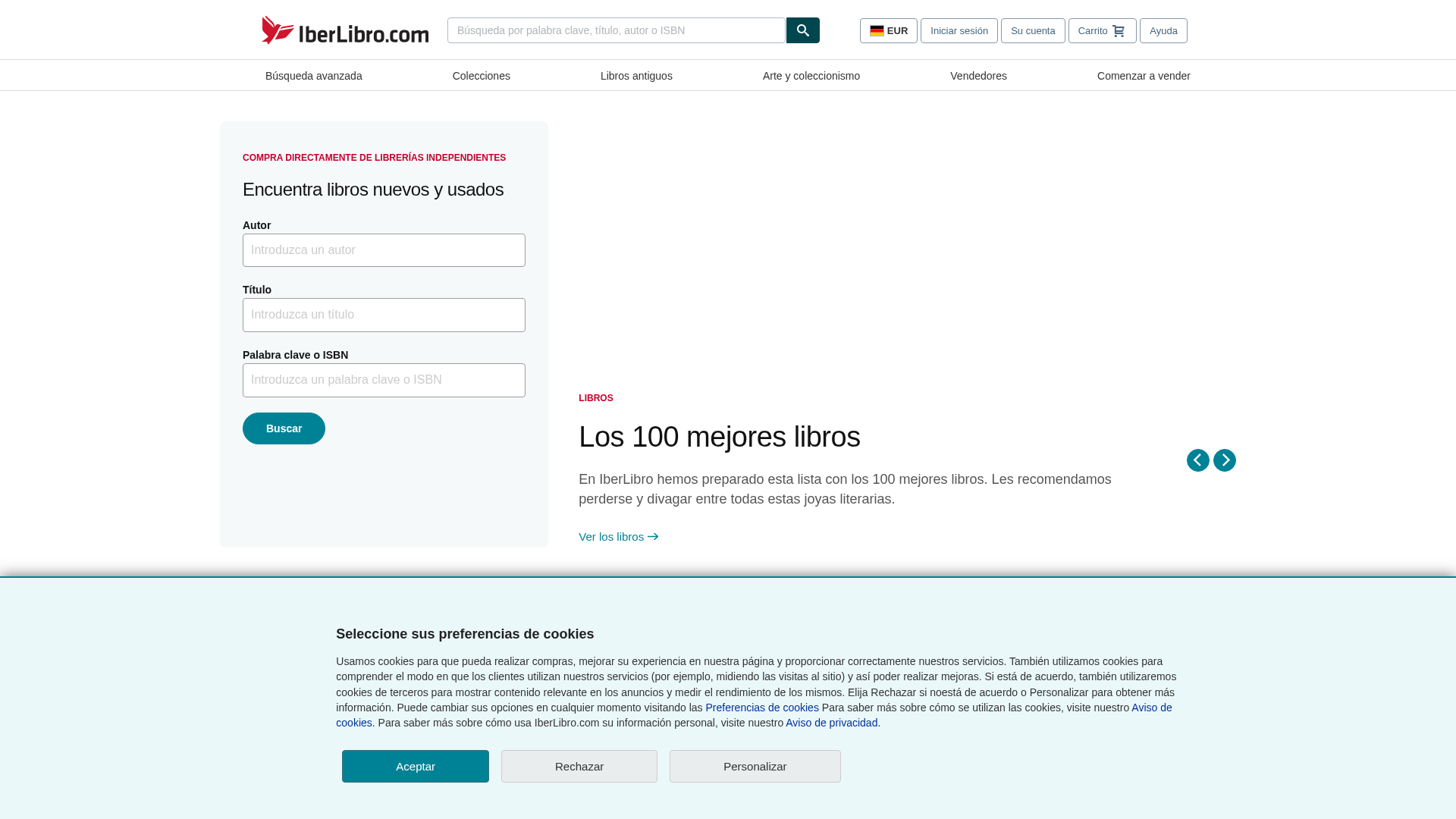Open Vendedores menu item
This screenshot has height=819, width=1456.
pos(978,76)
